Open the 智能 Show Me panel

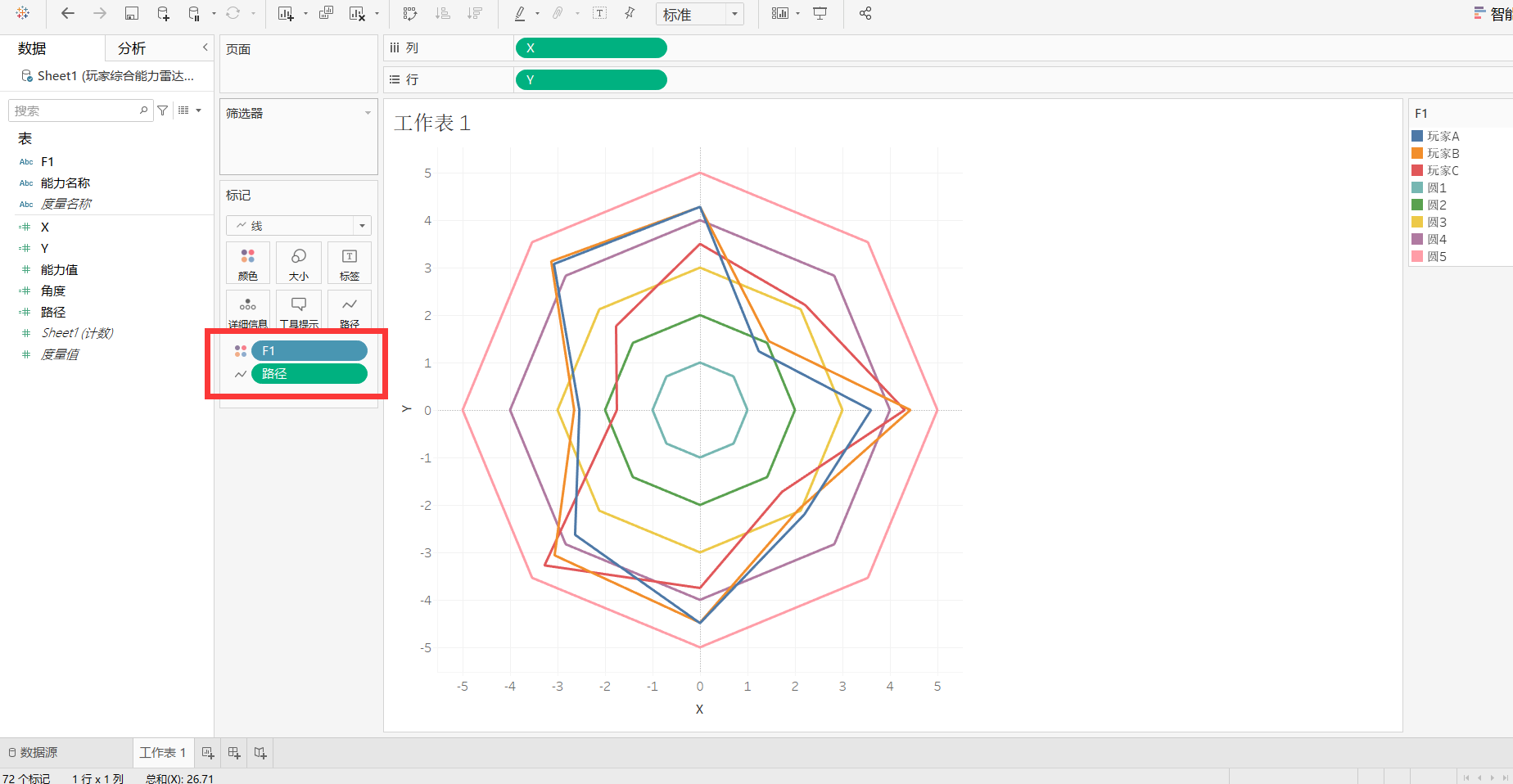point(1493,14)
